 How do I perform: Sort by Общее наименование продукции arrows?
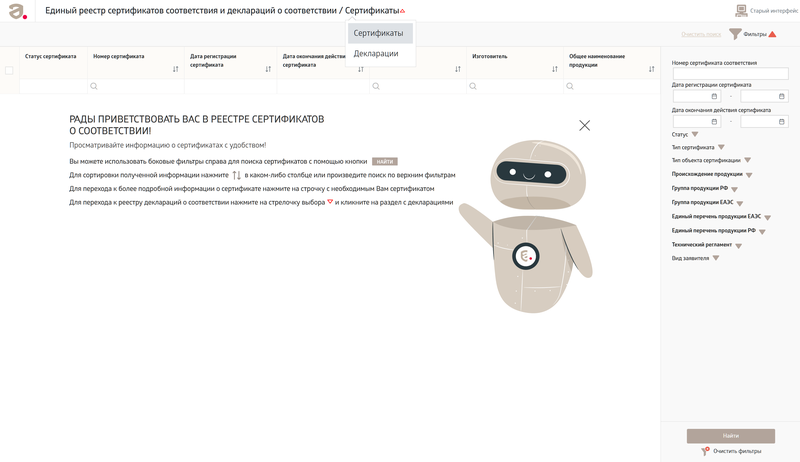click(652, 69)
